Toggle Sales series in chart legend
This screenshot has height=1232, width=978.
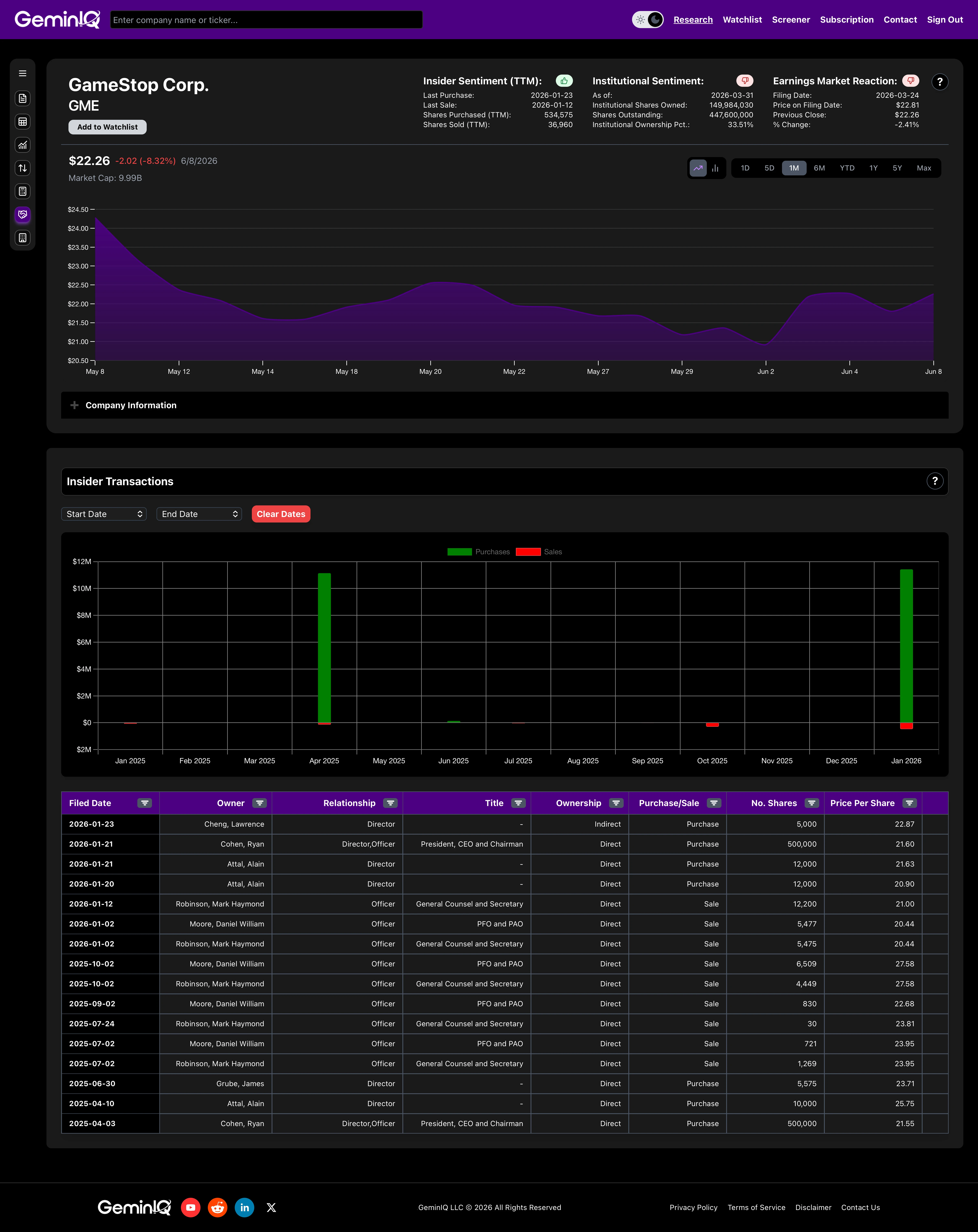click(x=539, y=552)
